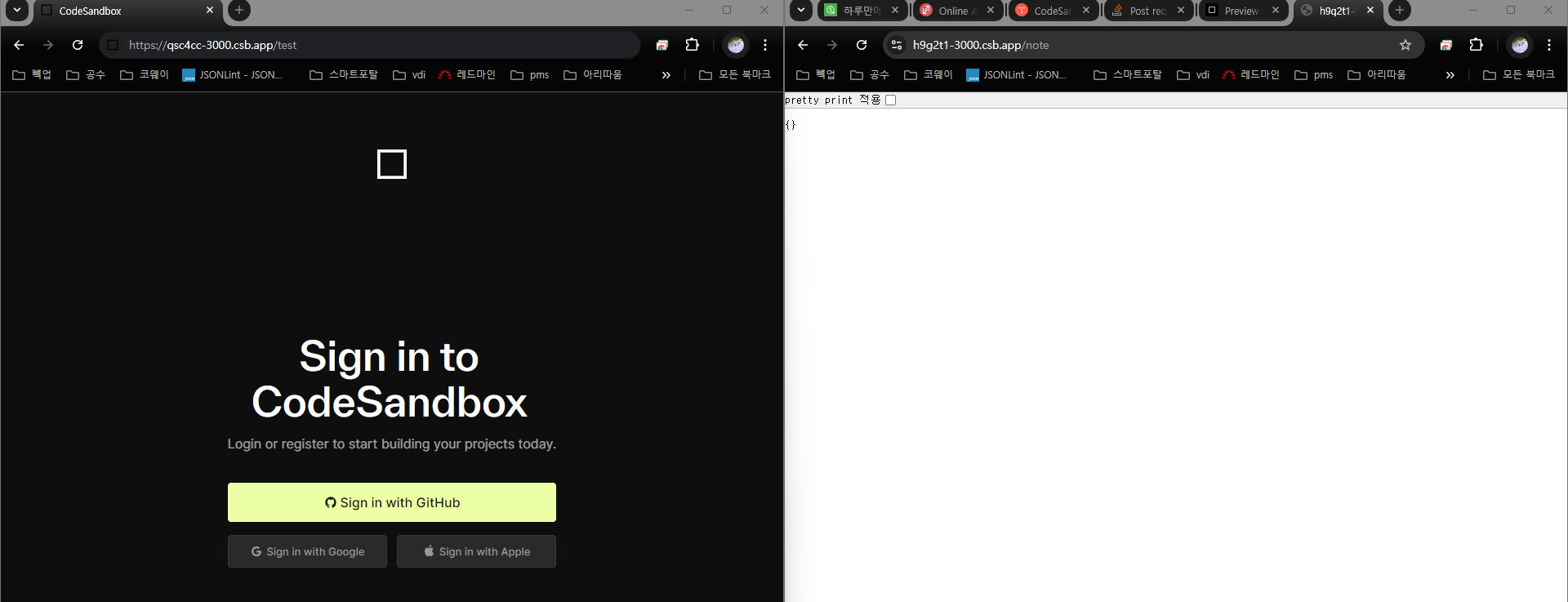The width and height of the screenshot is (1568, 602).
Task: Open 코웨이 bookmark folder in right window
Action: (x=929, y=74)
